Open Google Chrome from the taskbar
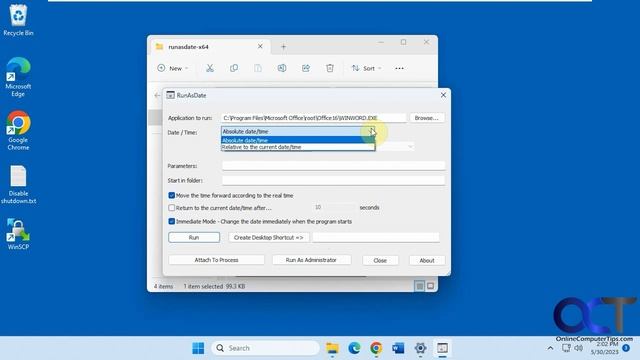Viewport: 640px width, 360px height. tap(376, 348)
